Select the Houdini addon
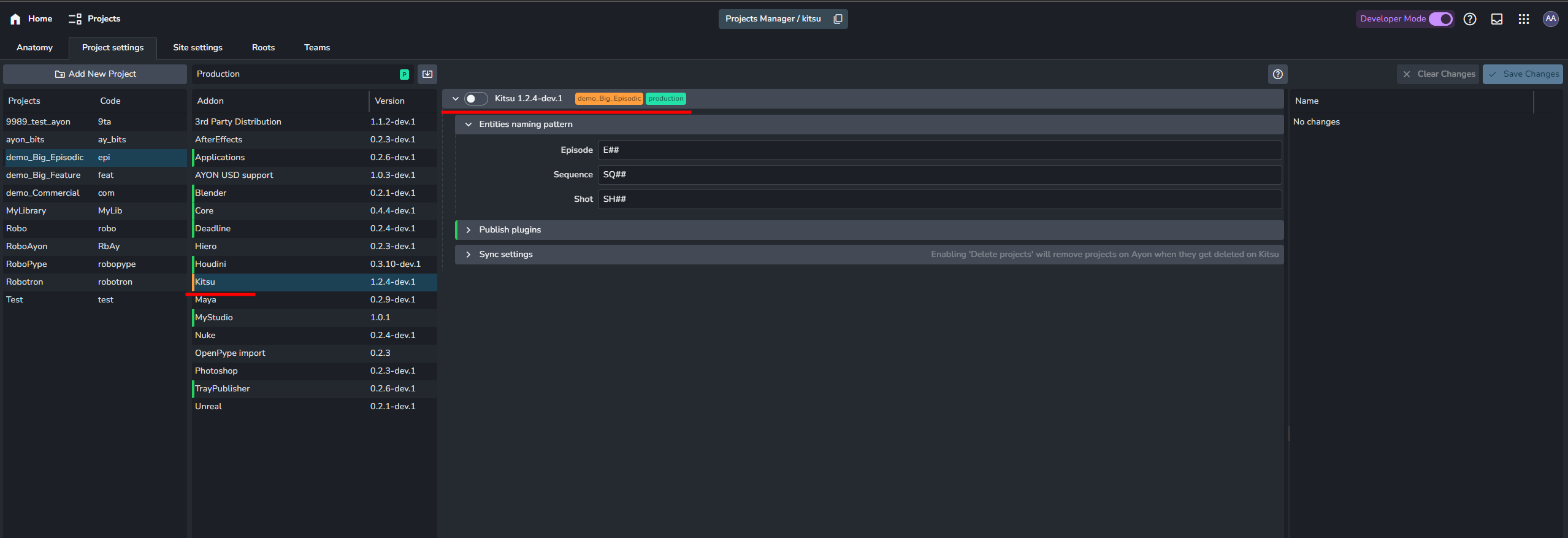The height and width of the screenshot is (538, 1568). 315,264
